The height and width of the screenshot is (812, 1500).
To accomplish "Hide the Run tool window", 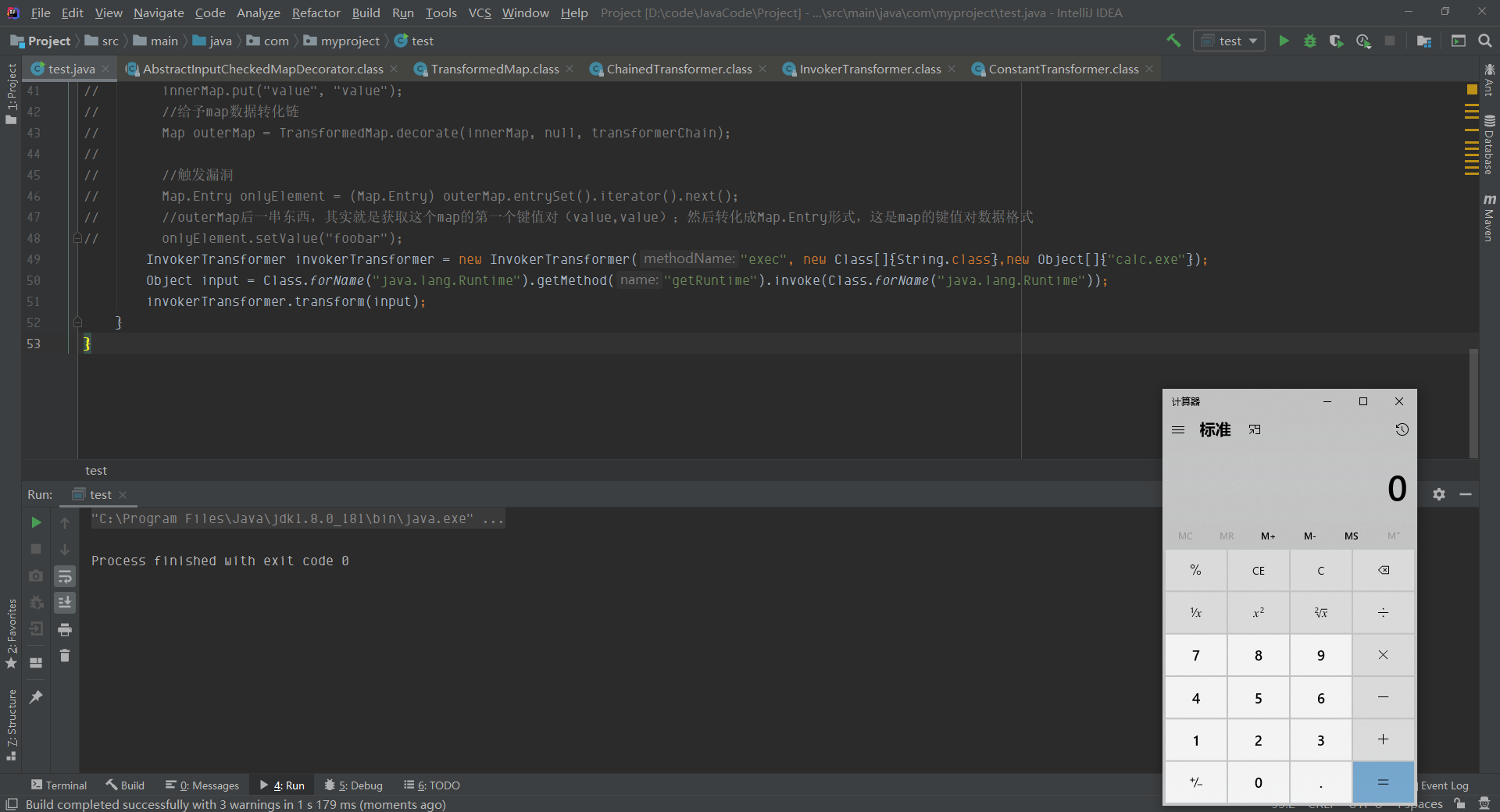I will (x=1466, y=494).
